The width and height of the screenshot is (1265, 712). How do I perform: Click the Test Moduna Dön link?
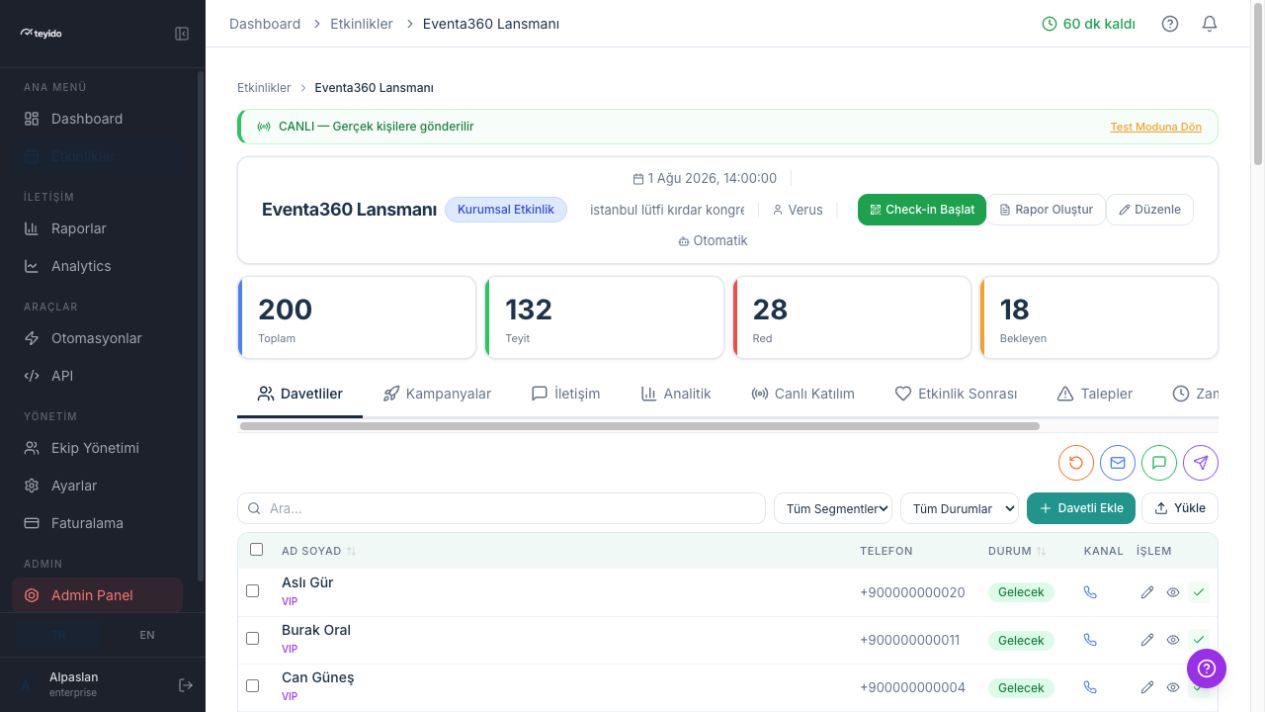click(x=1156, y=127)
